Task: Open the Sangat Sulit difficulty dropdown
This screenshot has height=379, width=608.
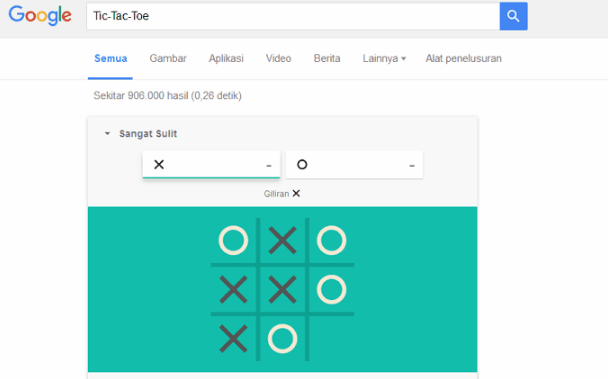Action: pyautogui.click(x=141, y=134)
